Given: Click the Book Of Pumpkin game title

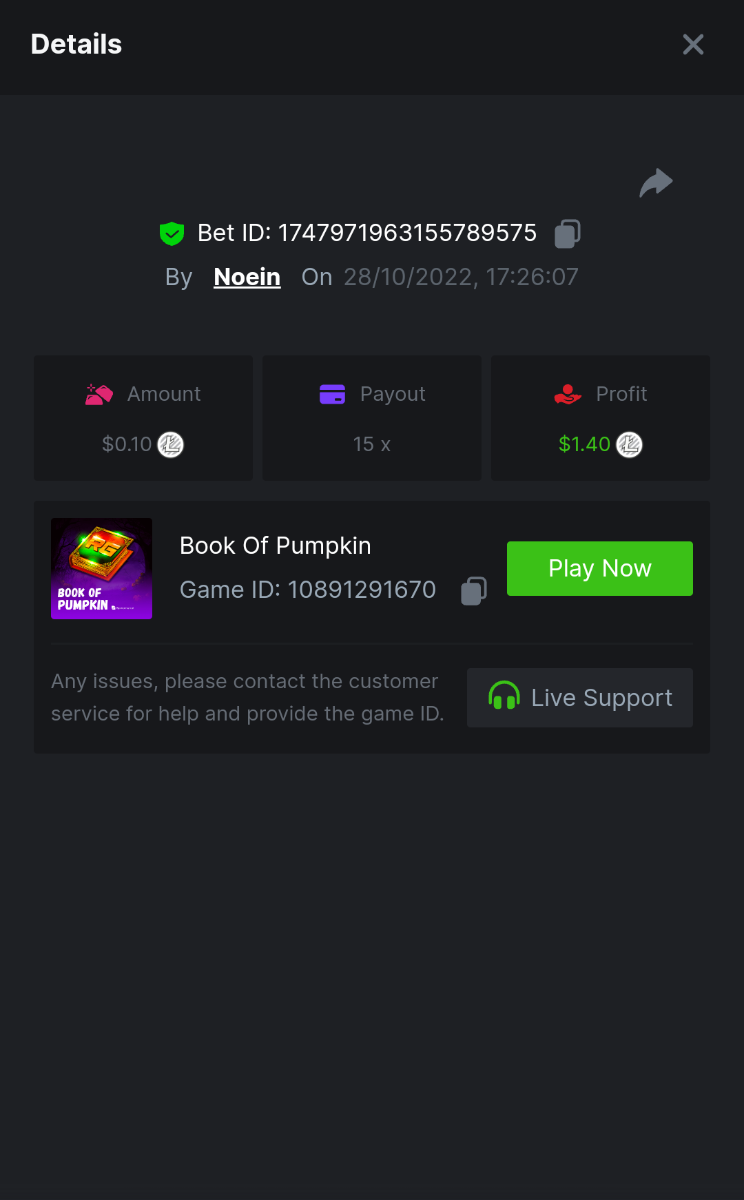Looking at the screenshot, I should coord(275,546).
